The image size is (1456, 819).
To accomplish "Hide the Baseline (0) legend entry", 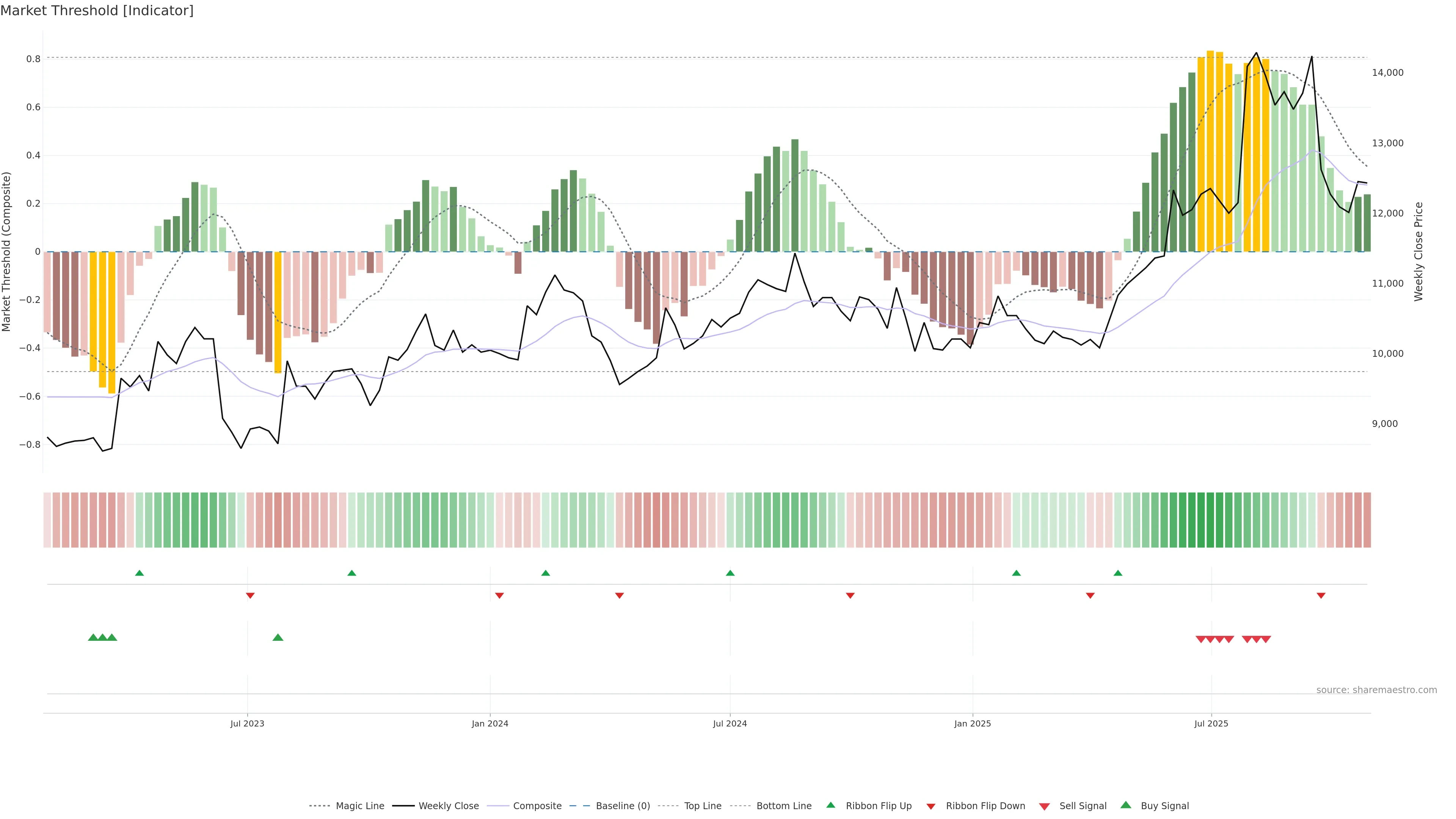I will [x=622, y=806].
